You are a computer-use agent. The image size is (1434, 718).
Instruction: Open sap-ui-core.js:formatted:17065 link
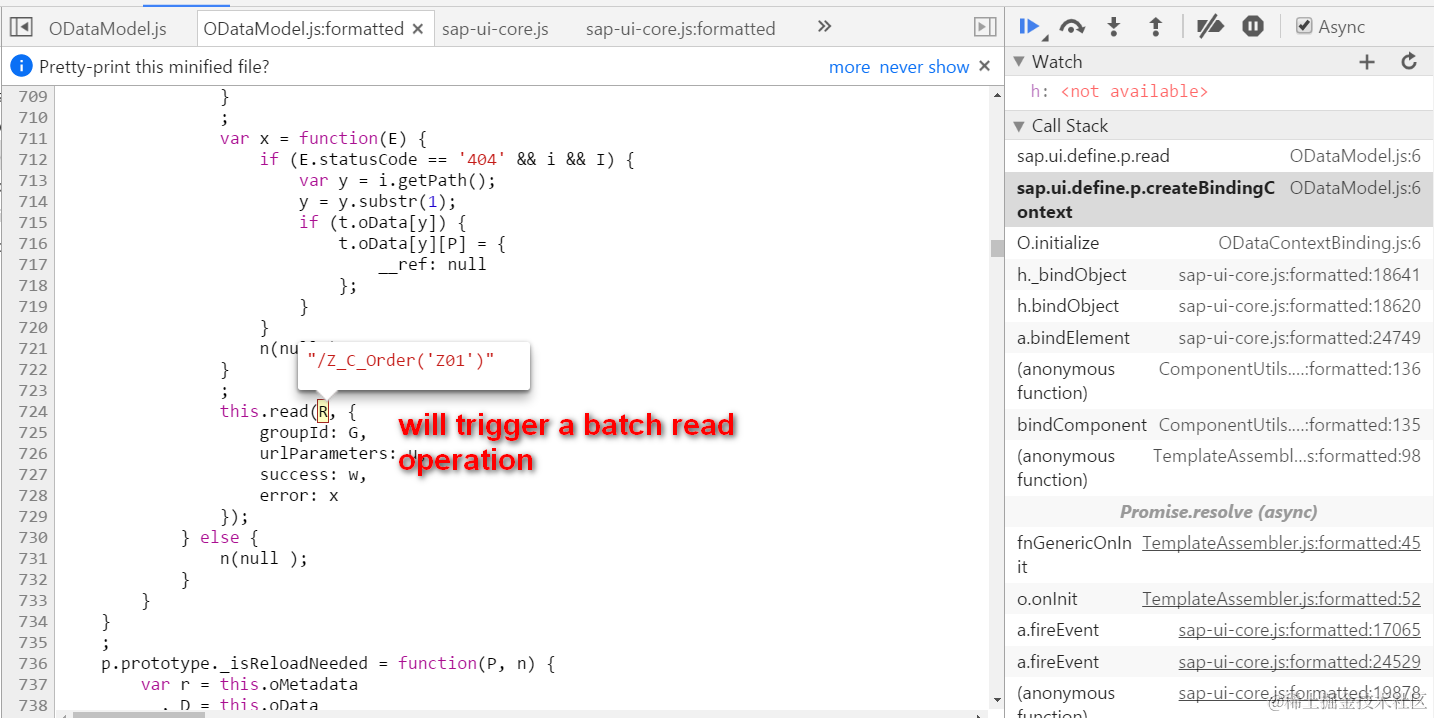[1299, 630]
